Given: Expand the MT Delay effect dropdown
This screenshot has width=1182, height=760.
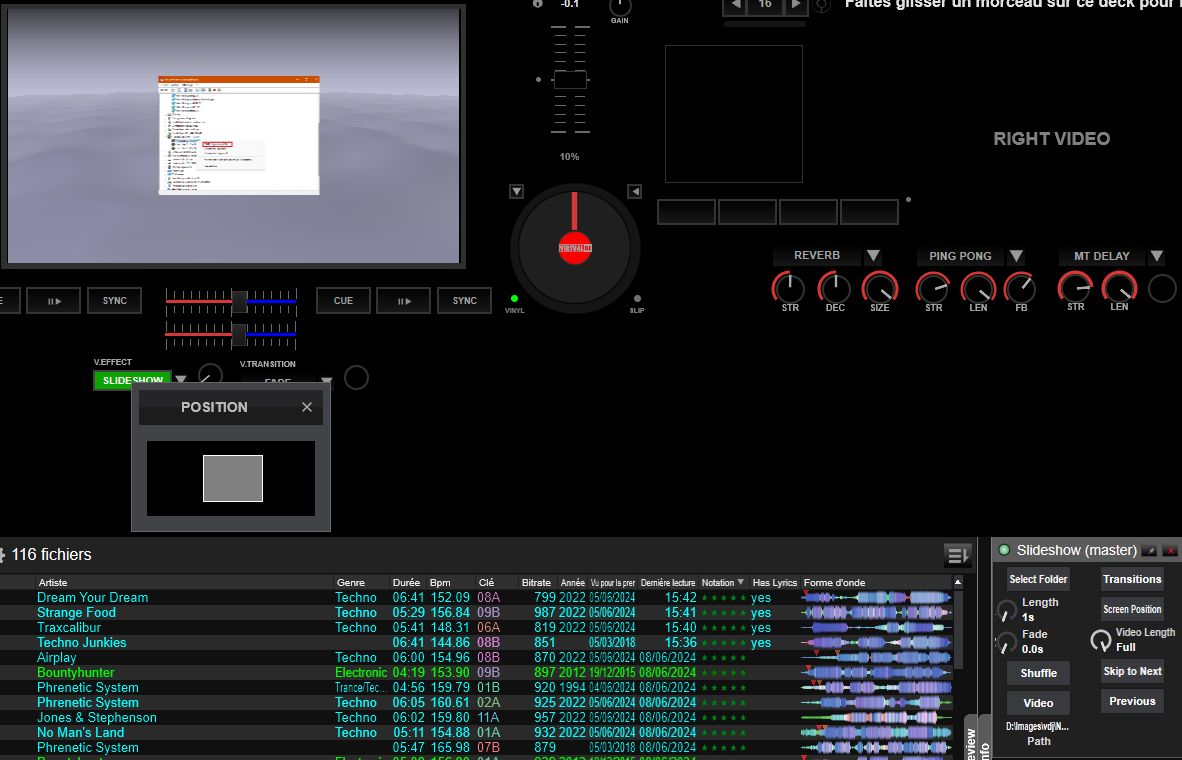Looking at the screenshot, I should pyautogui.click(x=1157, y=256).
